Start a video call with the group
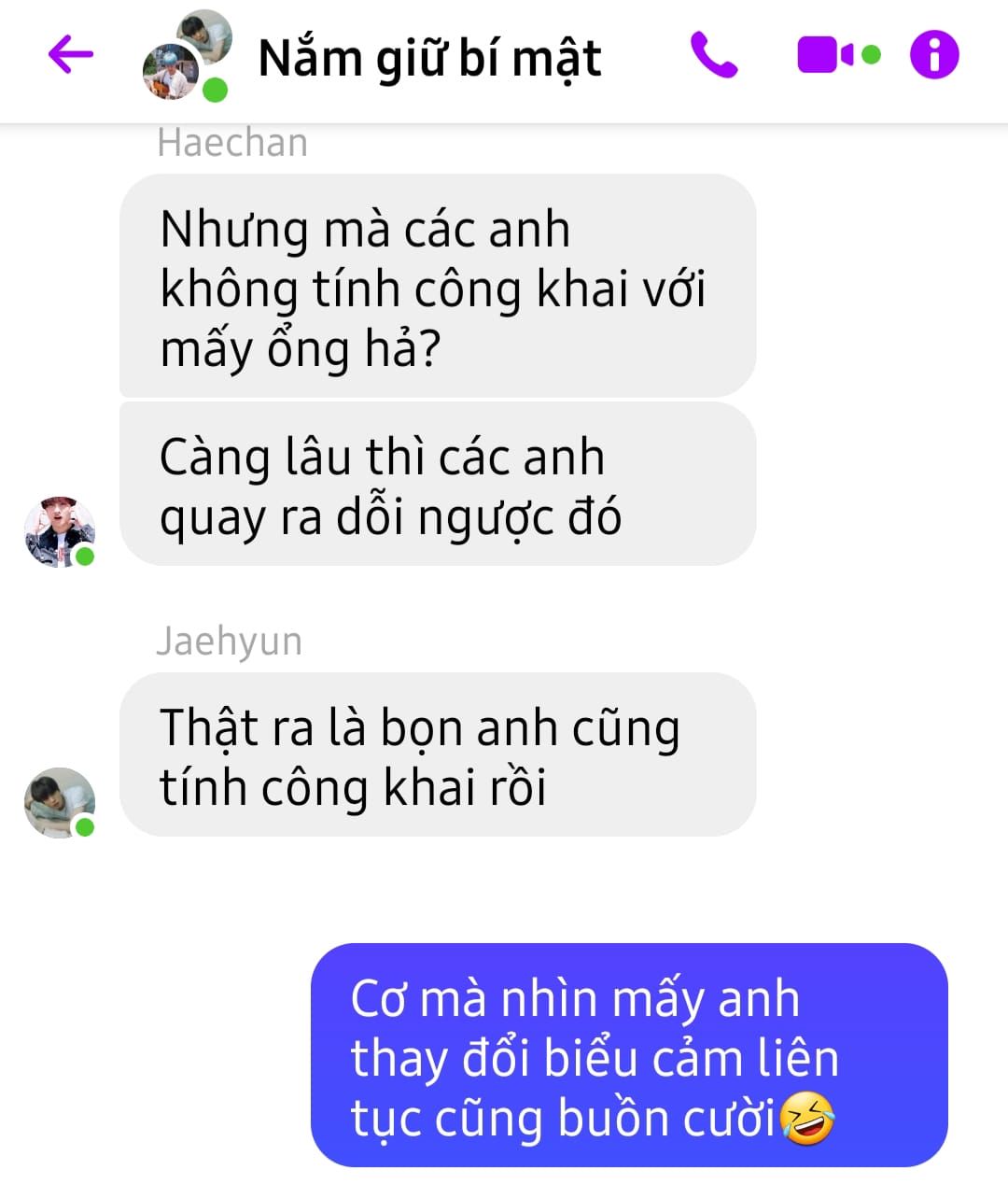This screenshot has height=1184, width=1008. pos(826,55)
